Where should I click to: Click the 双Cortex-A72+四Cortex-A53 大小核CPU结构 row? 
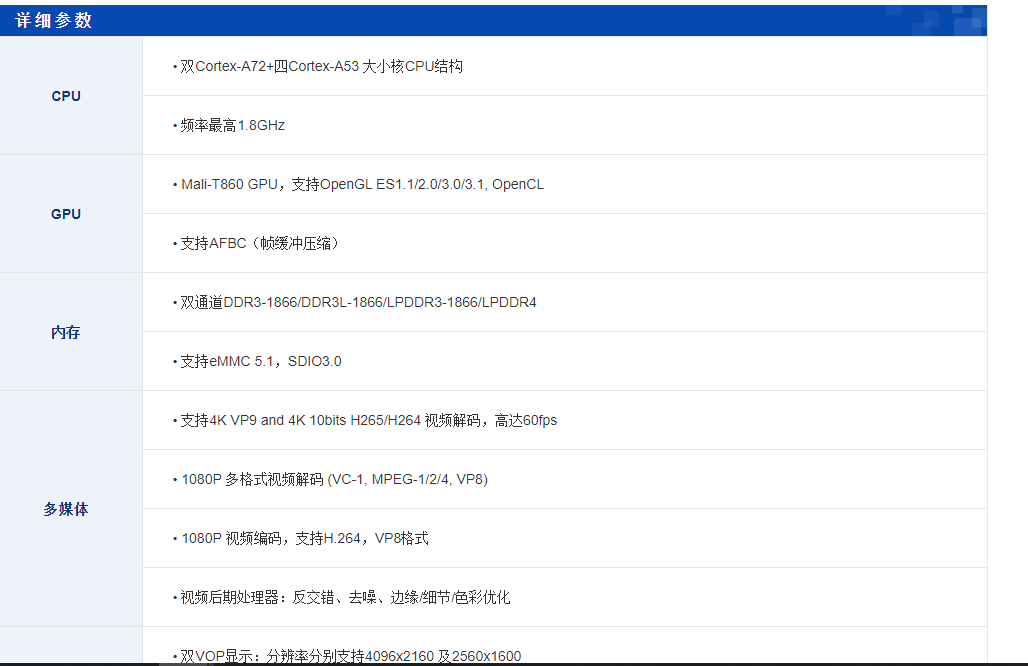(564, 66)
